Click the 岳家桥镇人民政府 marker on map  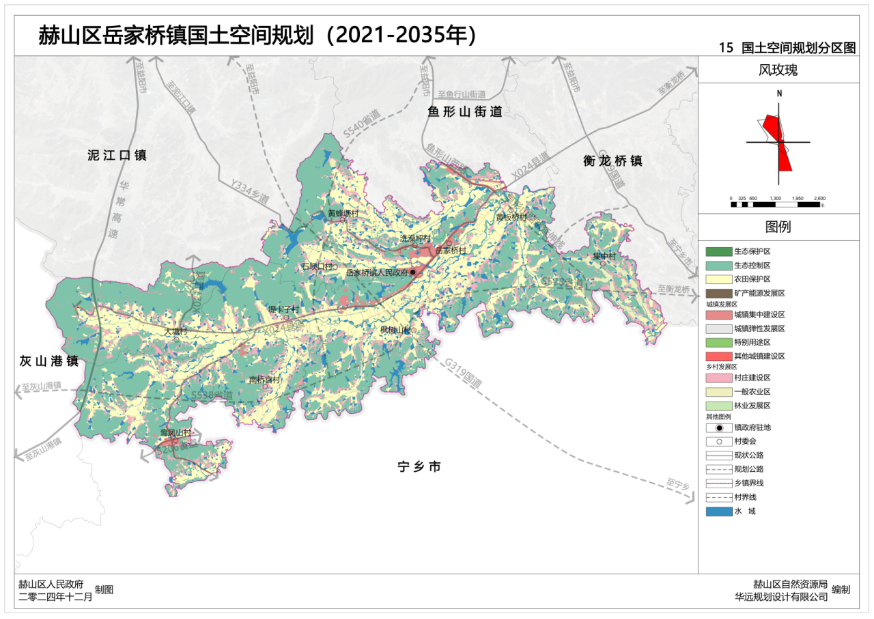tap(412, 271)
